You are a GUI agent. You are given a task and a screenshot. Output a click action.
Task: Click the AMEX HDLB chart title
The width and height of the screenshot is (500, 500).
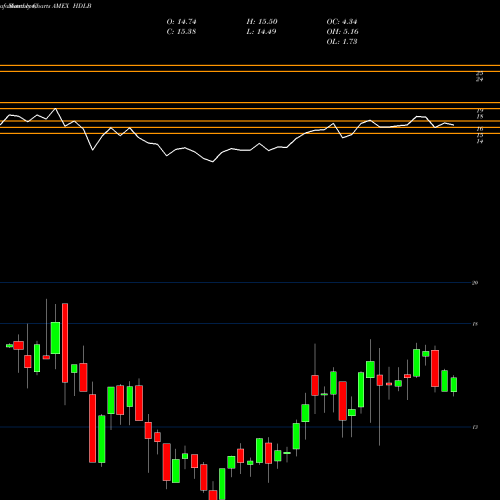(72, 6)
